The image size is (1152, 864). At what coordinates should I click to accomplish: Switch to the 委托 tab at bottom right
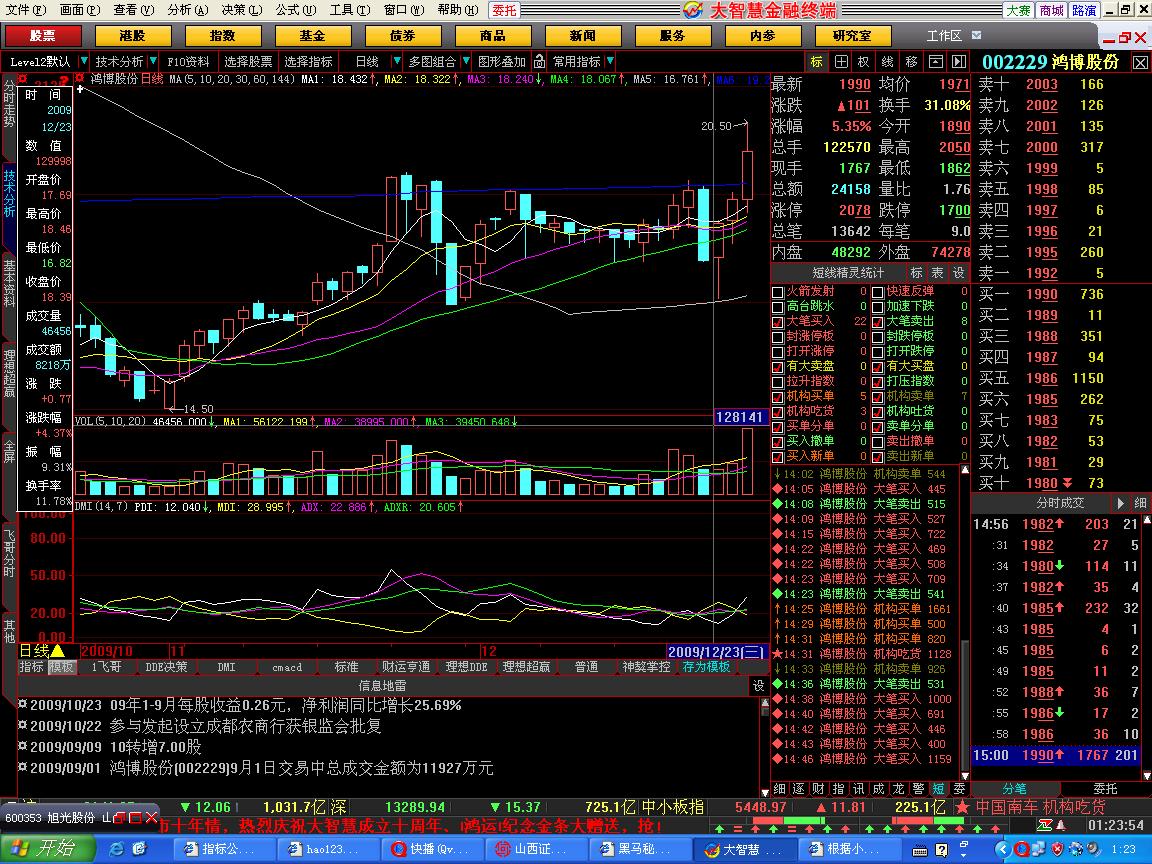click(x=1105, y=788)
